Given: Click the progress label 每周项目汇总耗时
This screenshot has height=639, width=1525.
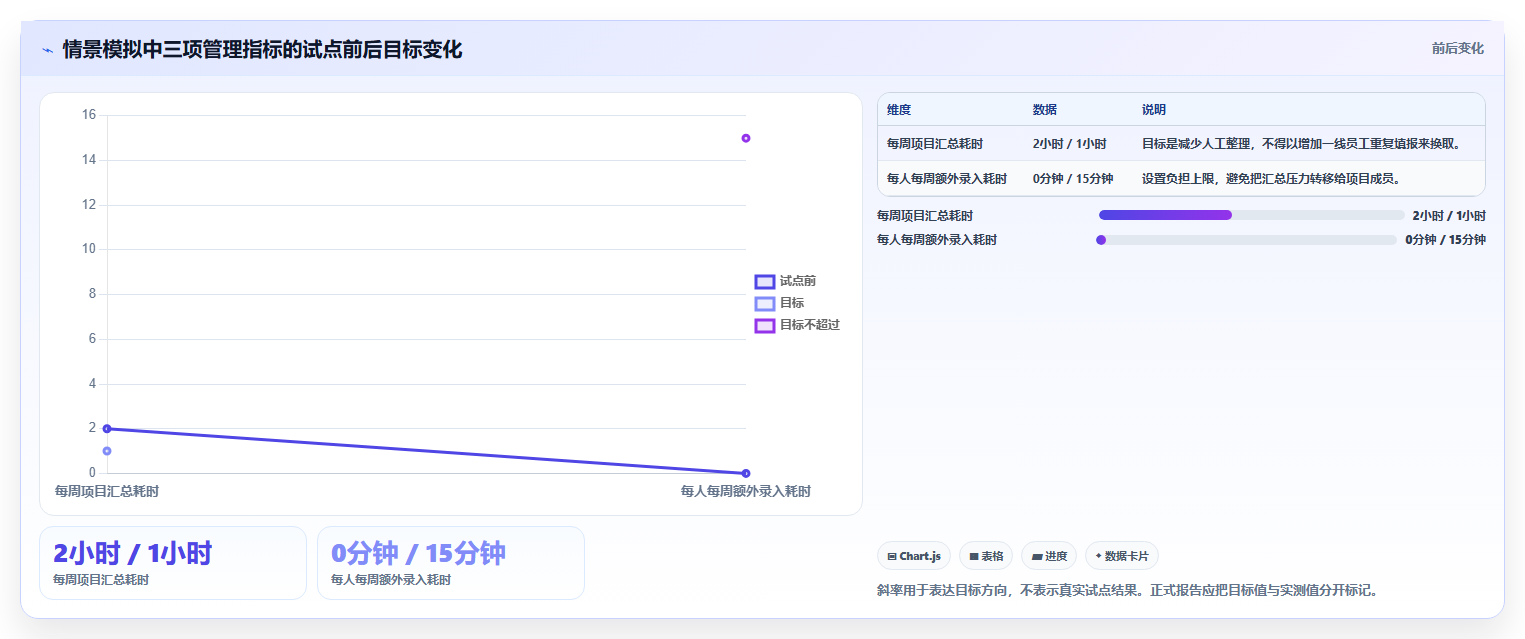Looking at the screenshot, I should pyautogui.click(x=925, y=215).
